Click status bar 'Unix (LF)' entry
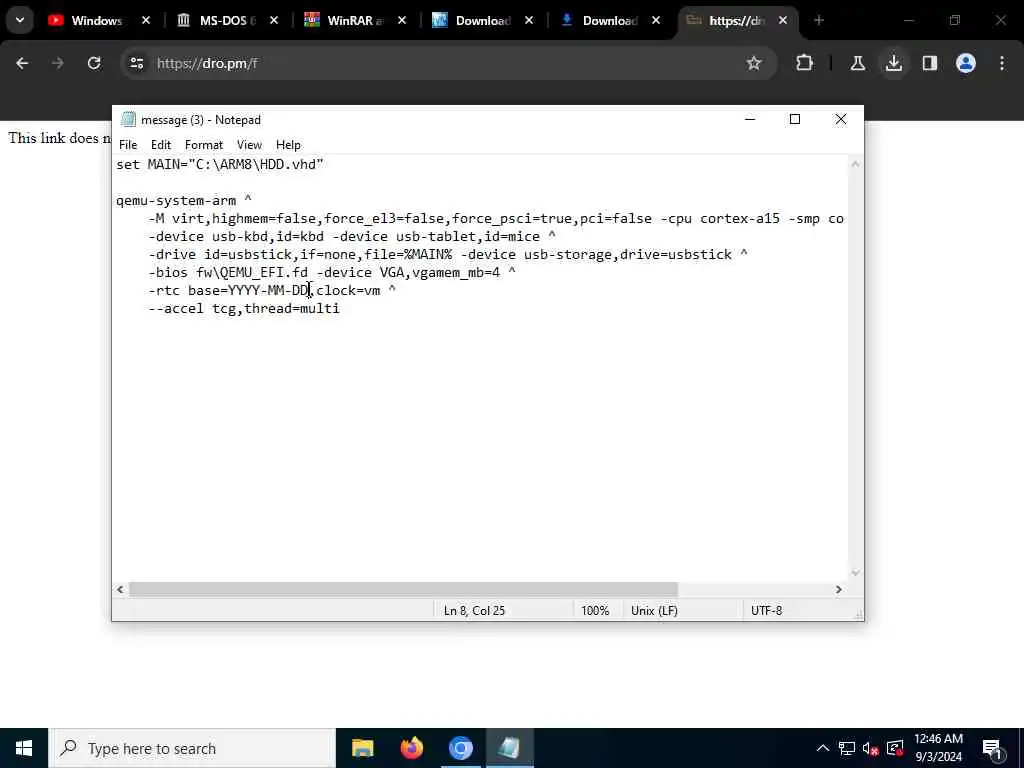This screenshot has height=768, width=1024. (x=654, y=611)
